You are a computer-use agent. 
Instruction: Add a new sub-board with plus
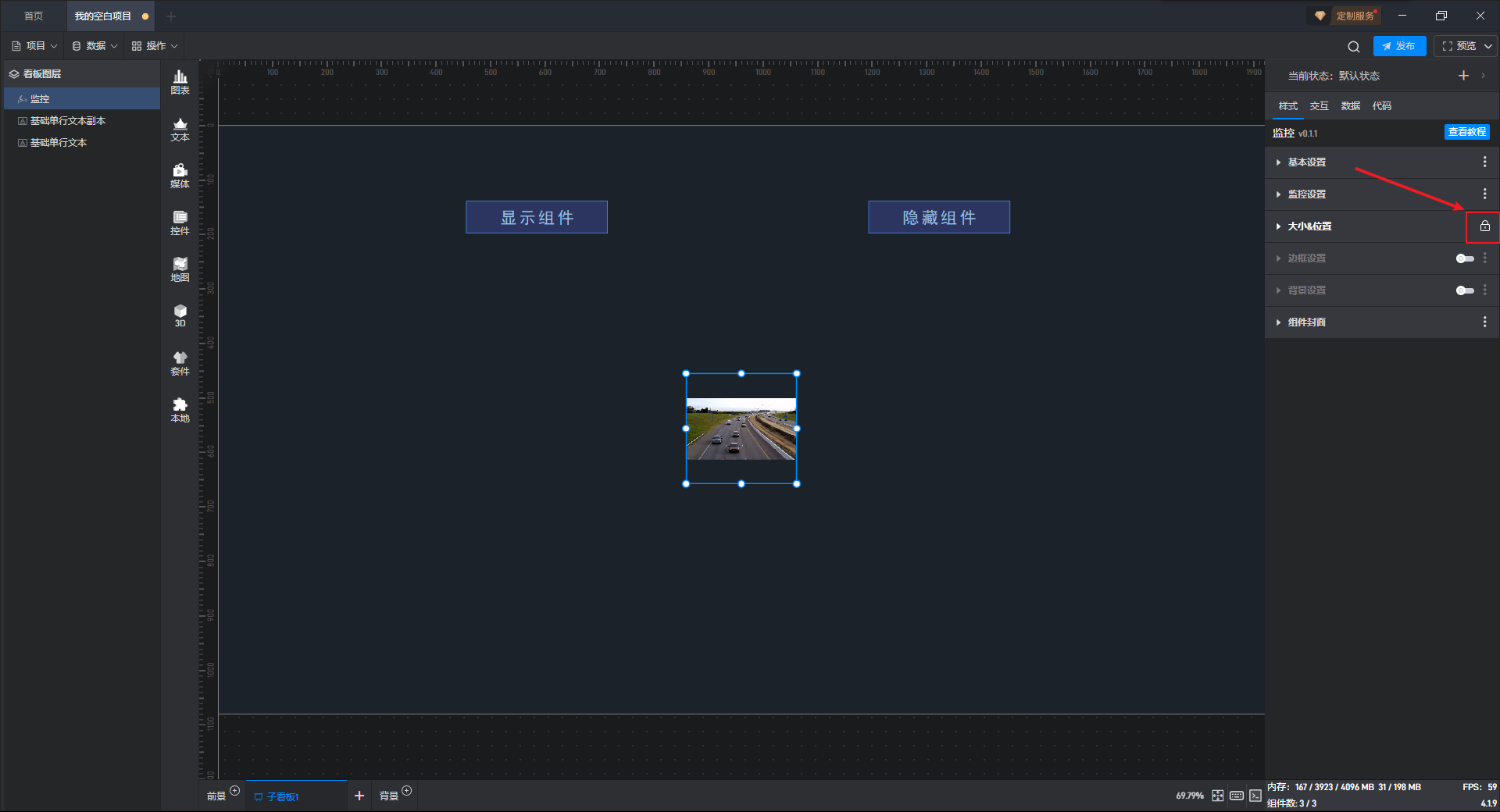(x=359, y=796)
